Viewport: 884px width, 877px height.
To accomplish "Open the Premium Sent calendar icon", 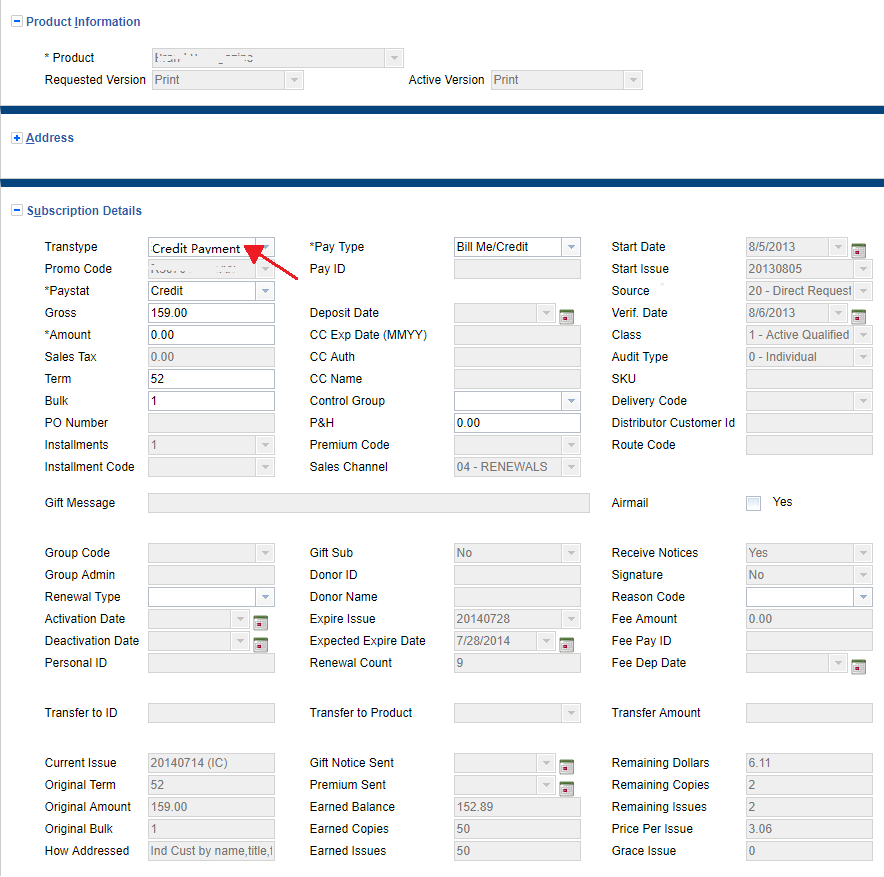I will 566,788.
